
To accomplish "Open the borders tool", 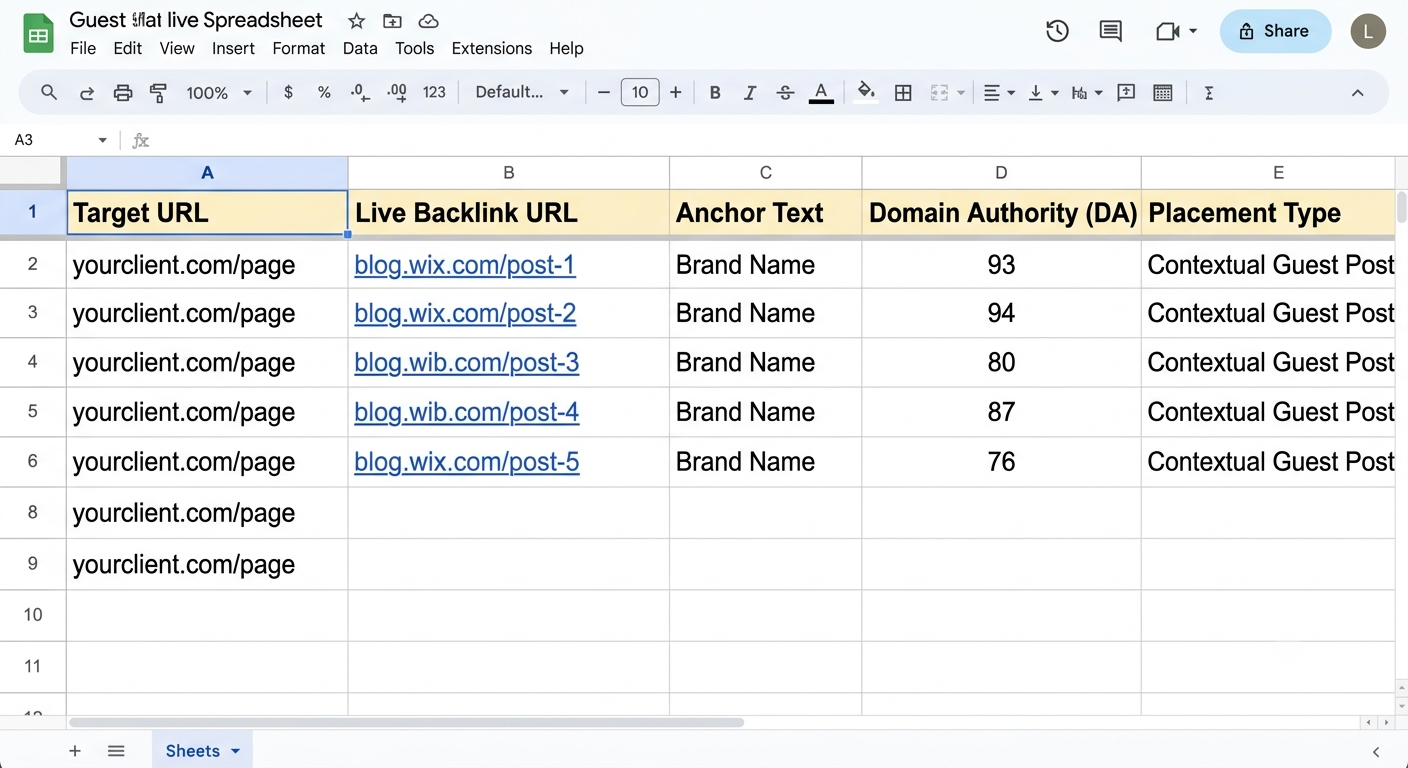I will click(903, 93).
